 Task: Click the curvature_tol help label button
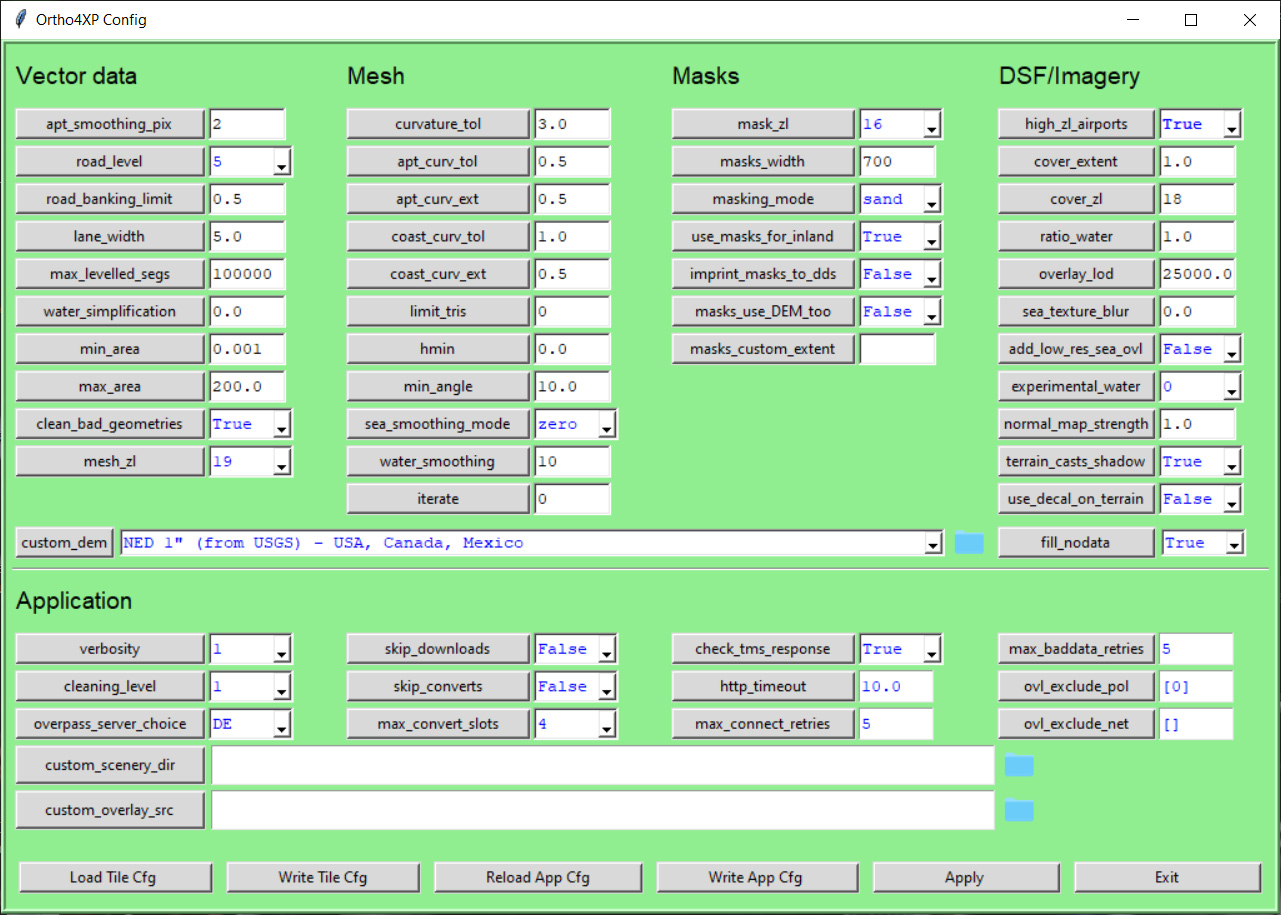pyautogui.click(x=437, y=124)
